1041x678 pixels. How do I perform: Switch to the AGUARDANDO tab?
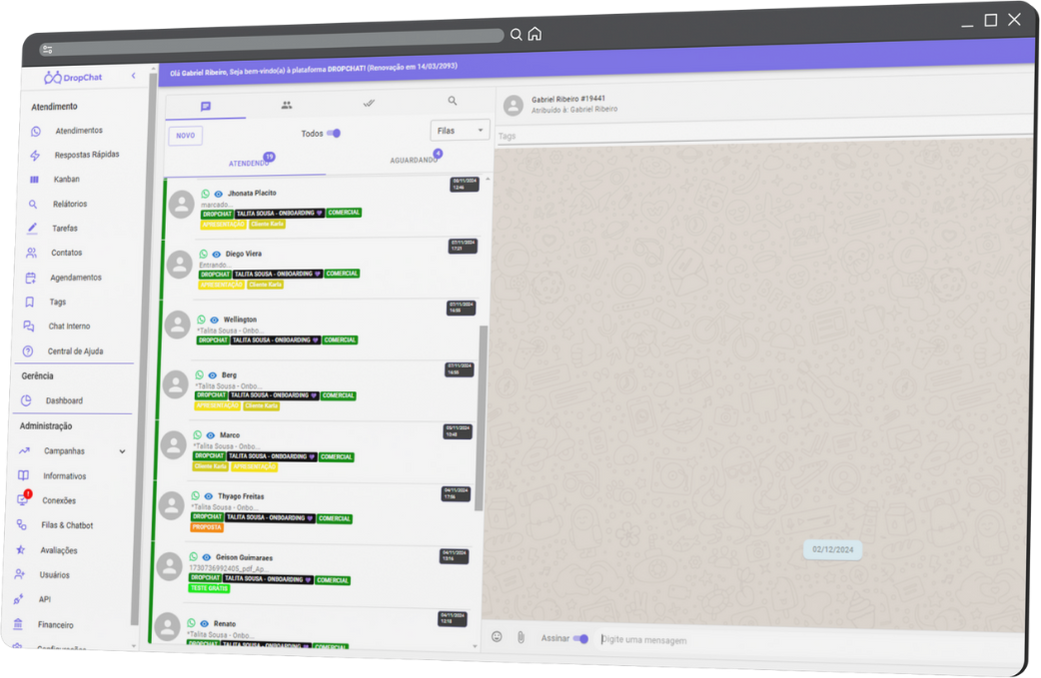(414, 160)
